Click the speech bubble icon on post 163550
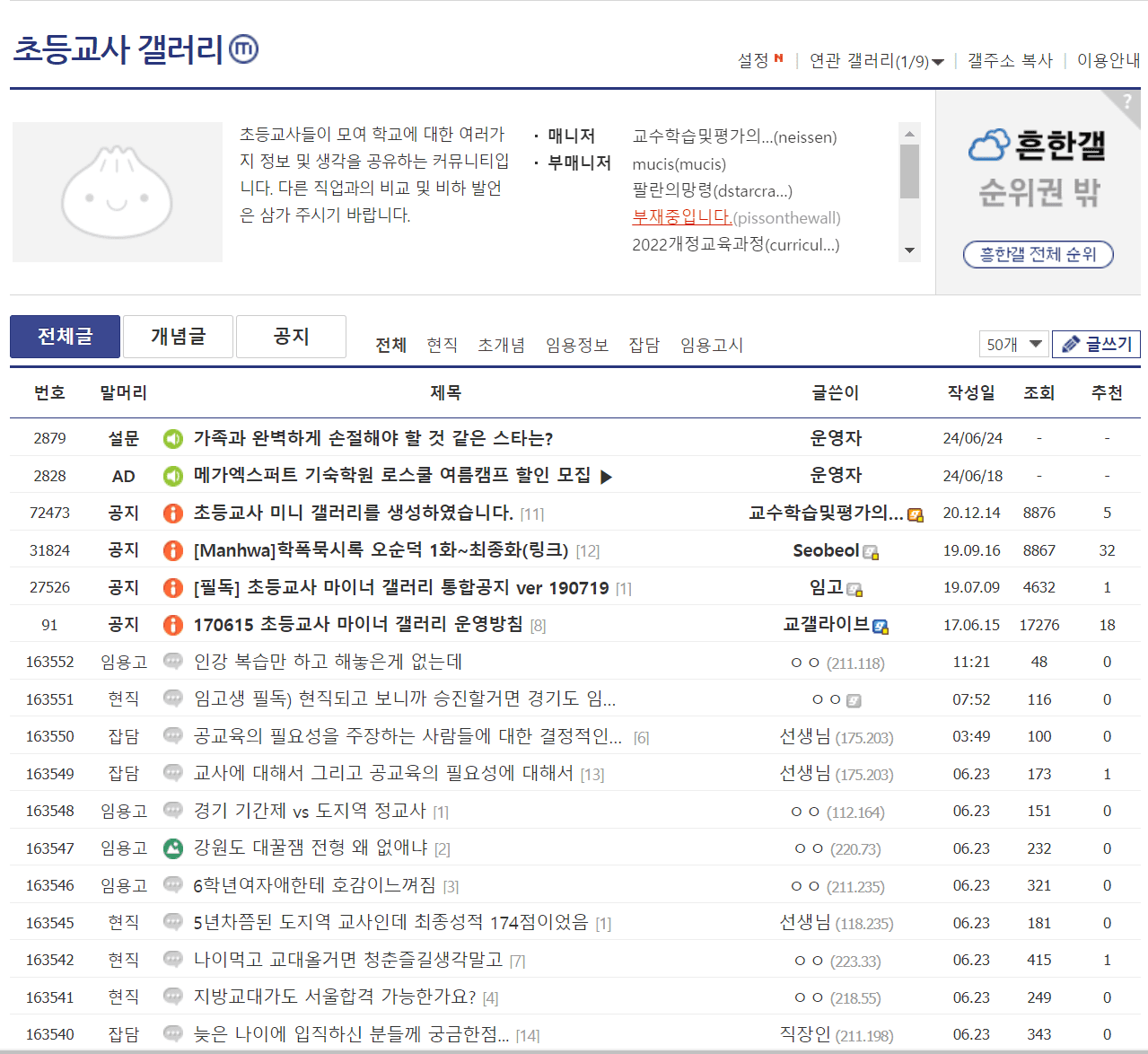 173,736
